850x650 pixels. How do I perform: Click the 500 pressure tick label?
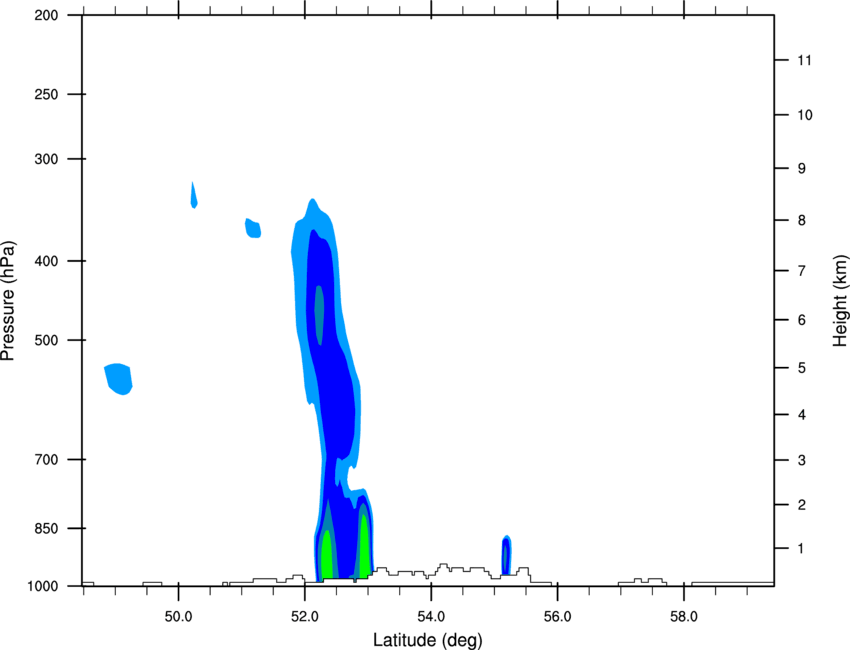[46, 340]
